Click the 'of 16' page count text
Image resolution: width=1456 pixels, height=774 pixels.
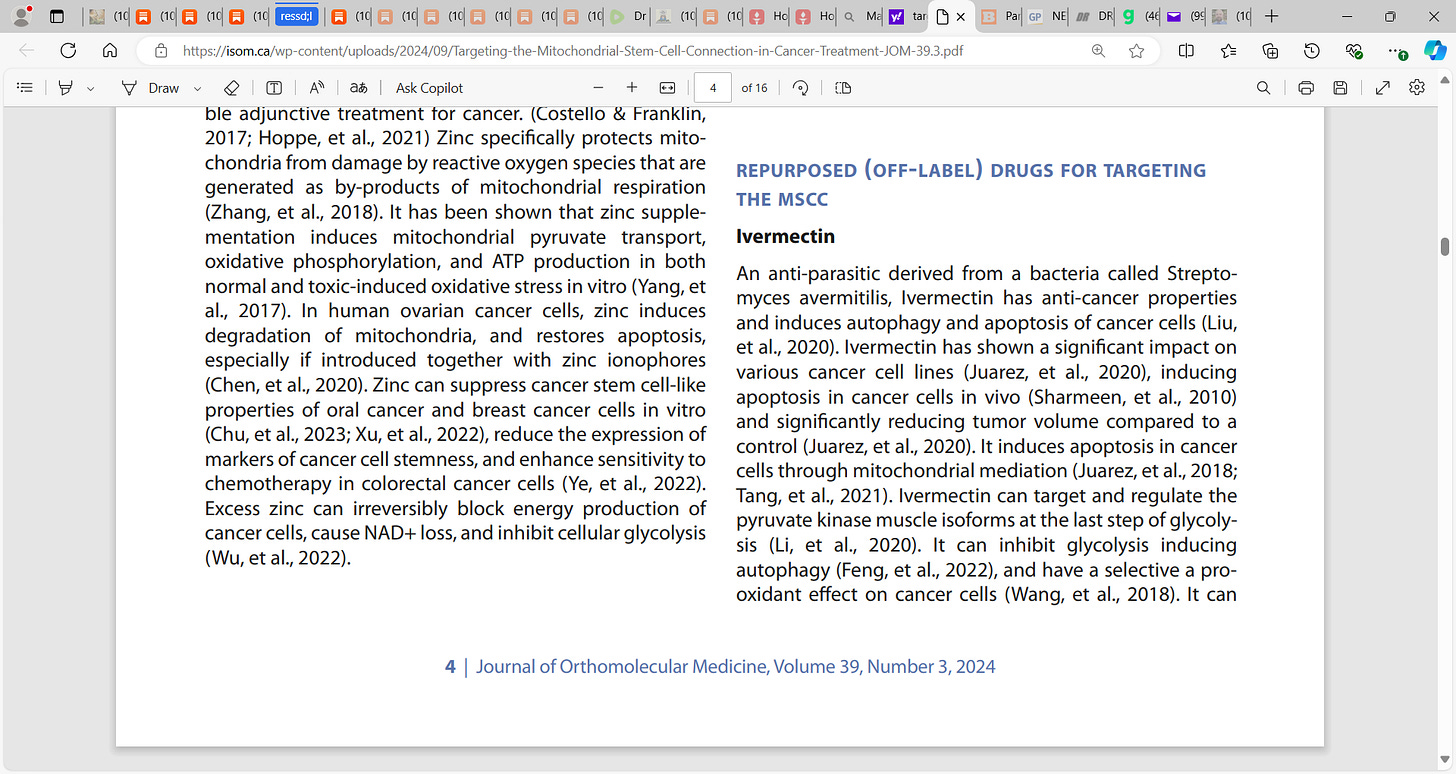[x=754, y=88]
